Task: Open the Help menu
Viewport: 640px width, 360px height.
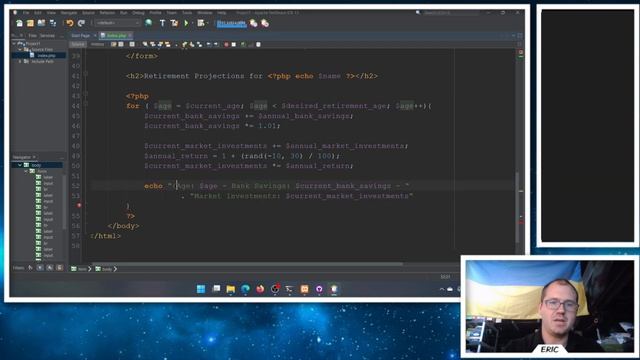Action: click(222, 13)
